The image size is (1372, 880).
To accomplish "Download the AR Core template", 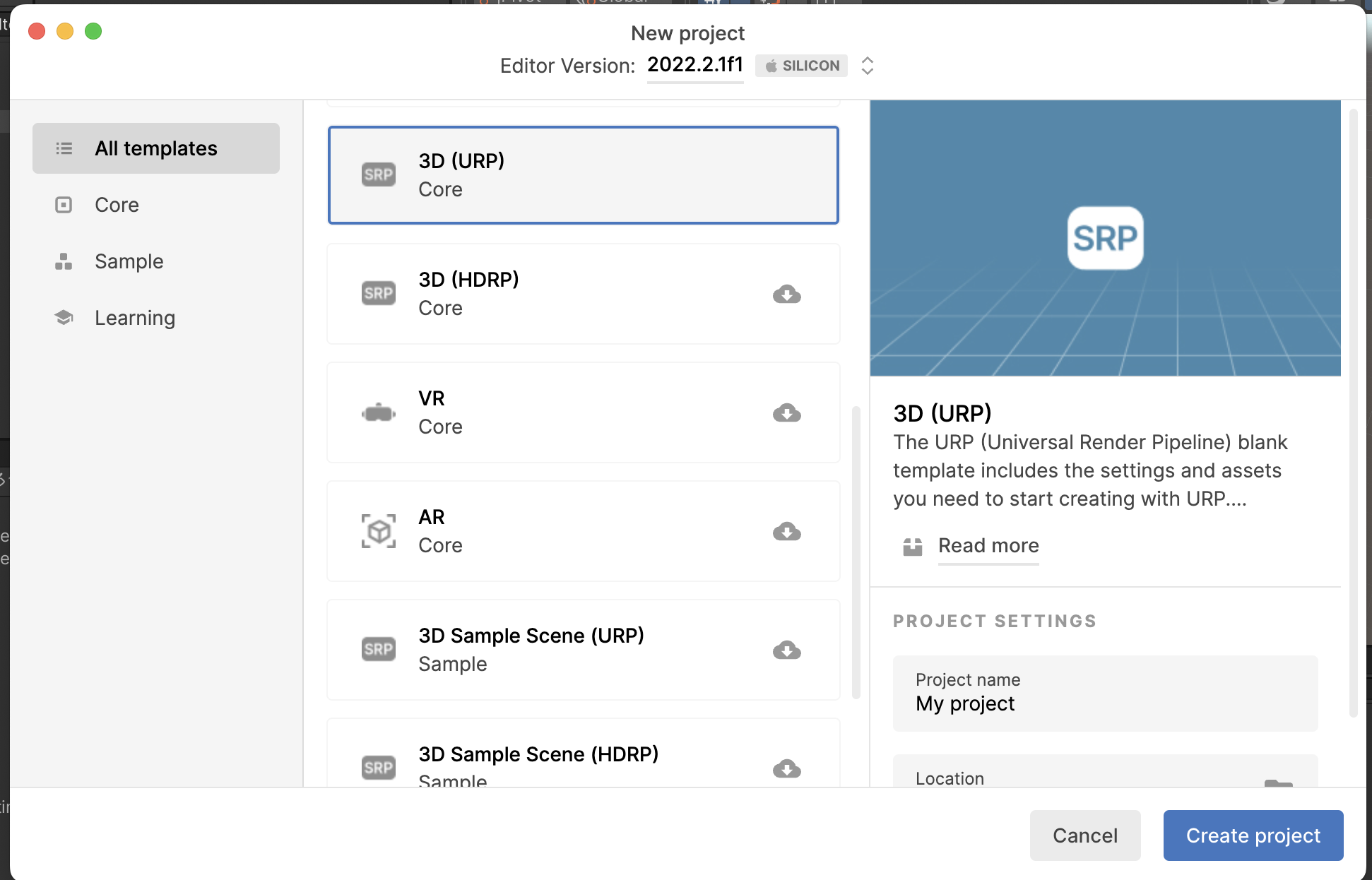I will click(x=786, y=531).
